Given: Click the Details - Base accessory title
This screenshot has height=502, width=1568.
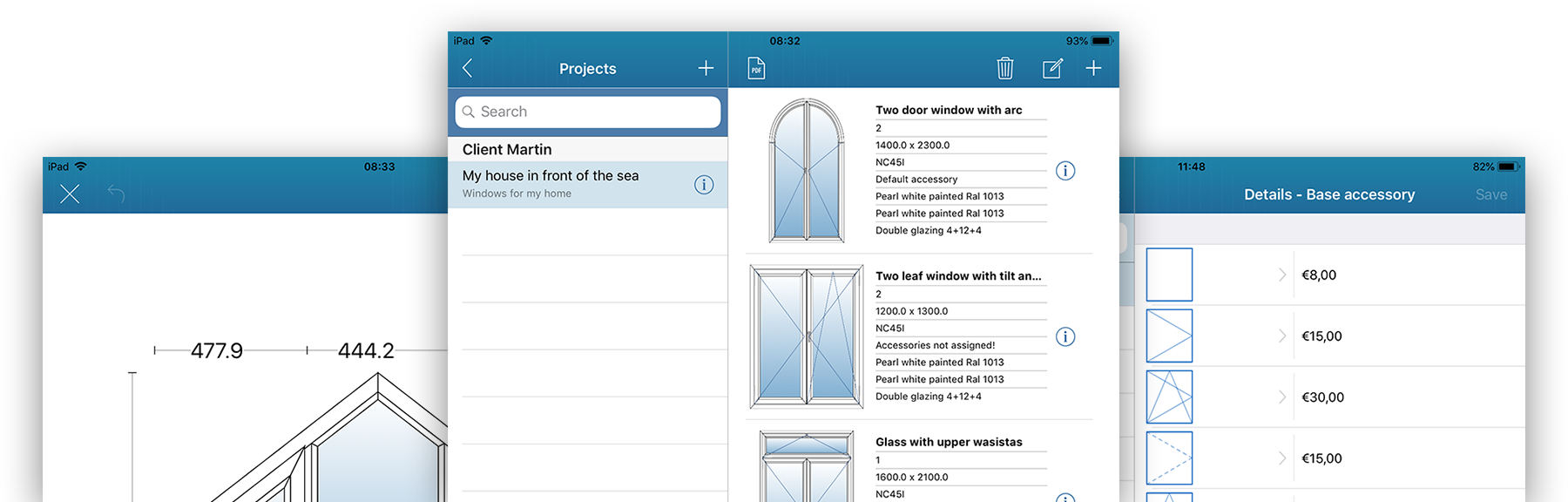Looking at the screenshot, I should (x=1329, y=194).
